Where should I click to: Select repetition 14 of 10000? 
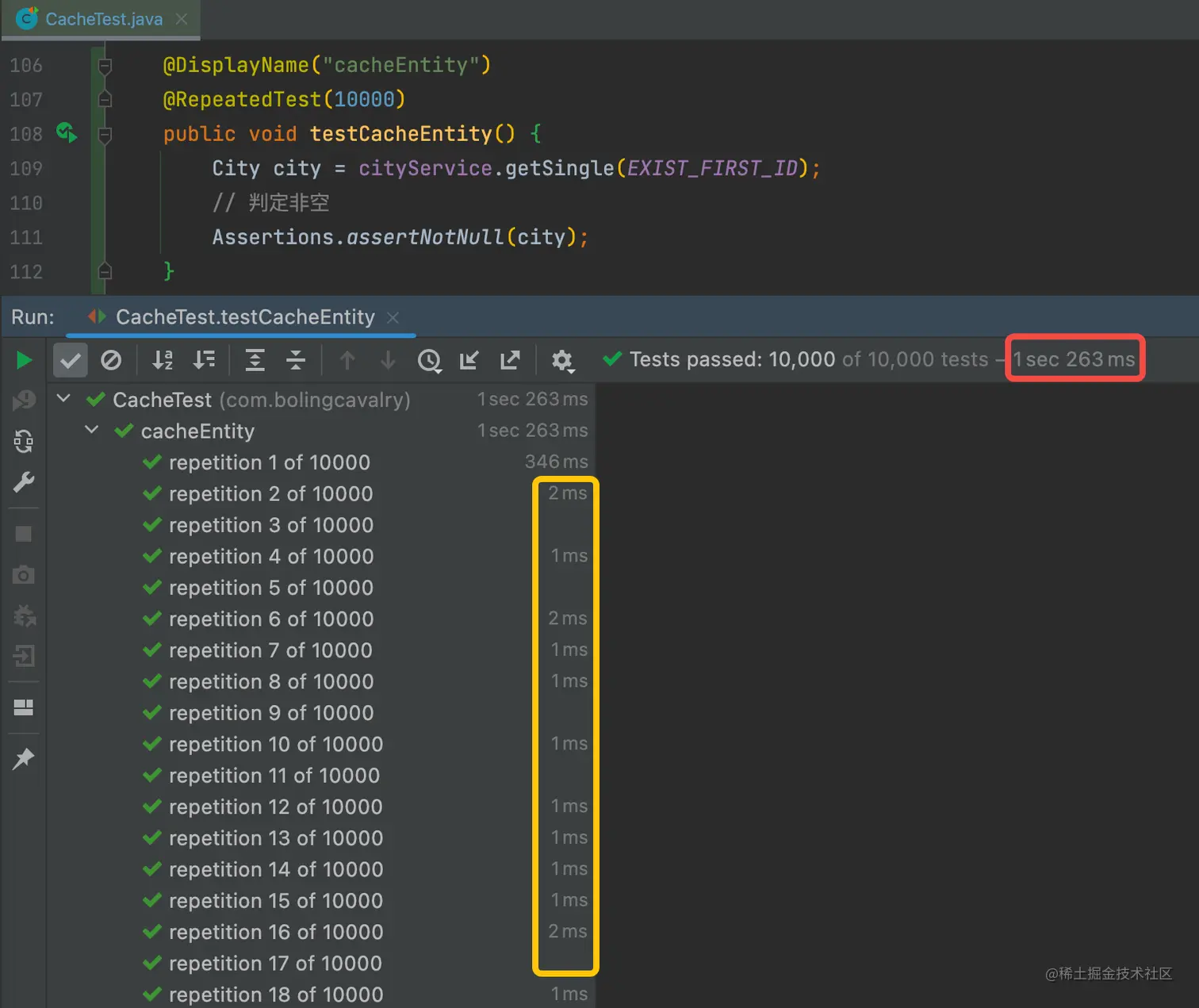click(x=321, y=869)
